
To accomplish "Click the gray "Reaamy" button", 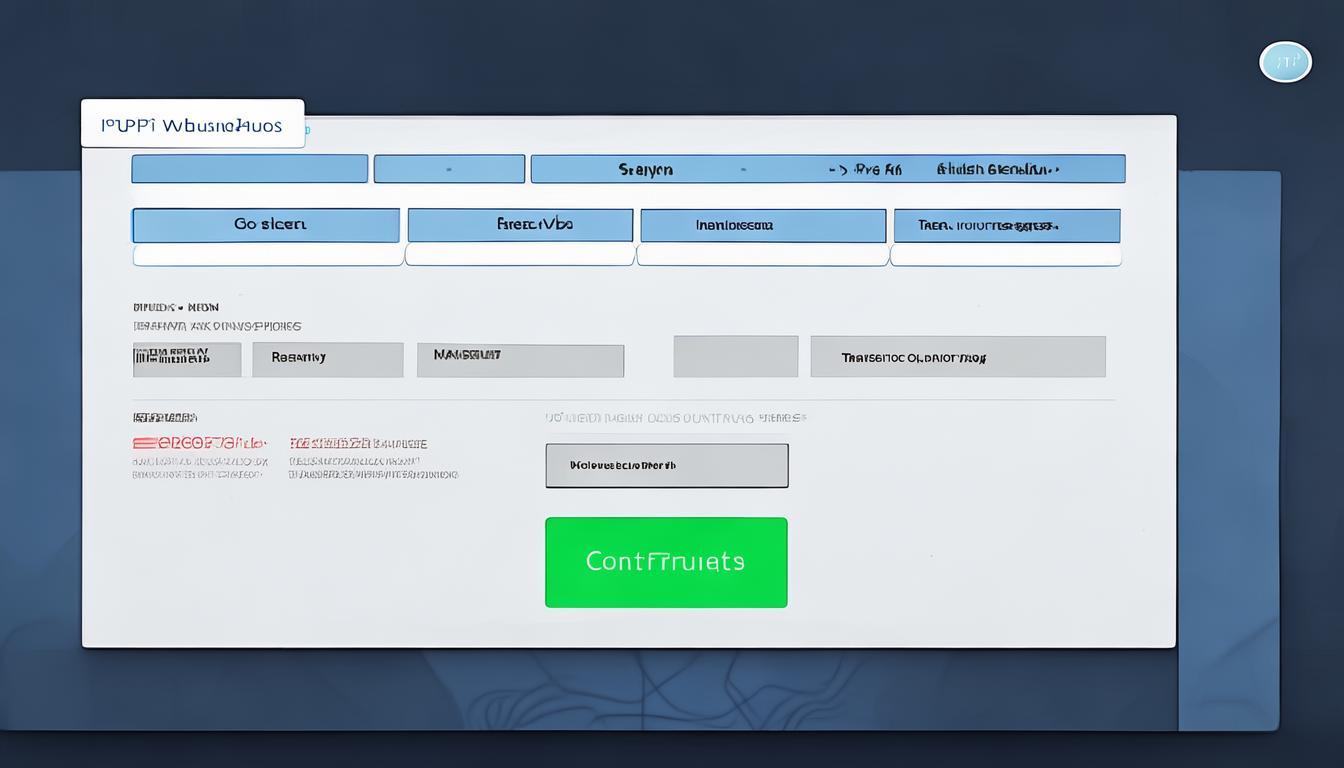I will (x=327, y=359).
